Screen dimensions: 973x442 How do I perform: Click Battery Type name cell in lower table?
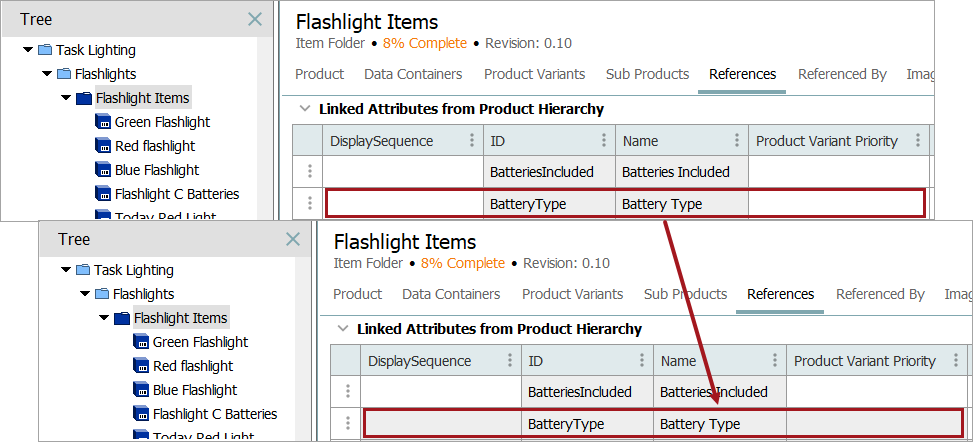pos(700,424)
